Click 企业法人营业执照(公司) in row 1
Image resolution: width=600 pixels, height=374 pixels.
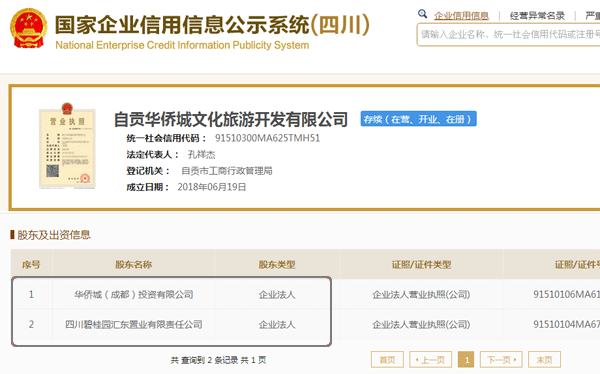(x=421, y=294)
